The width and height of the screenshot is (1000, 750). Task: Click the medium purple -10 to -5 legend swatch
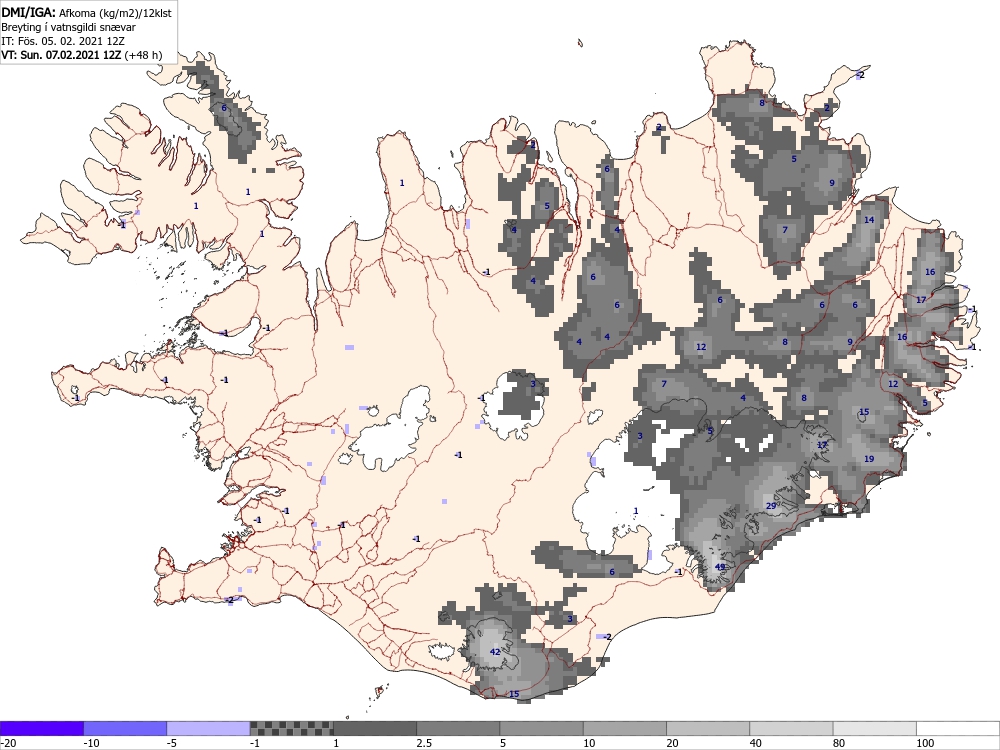[x=125, y=728]
